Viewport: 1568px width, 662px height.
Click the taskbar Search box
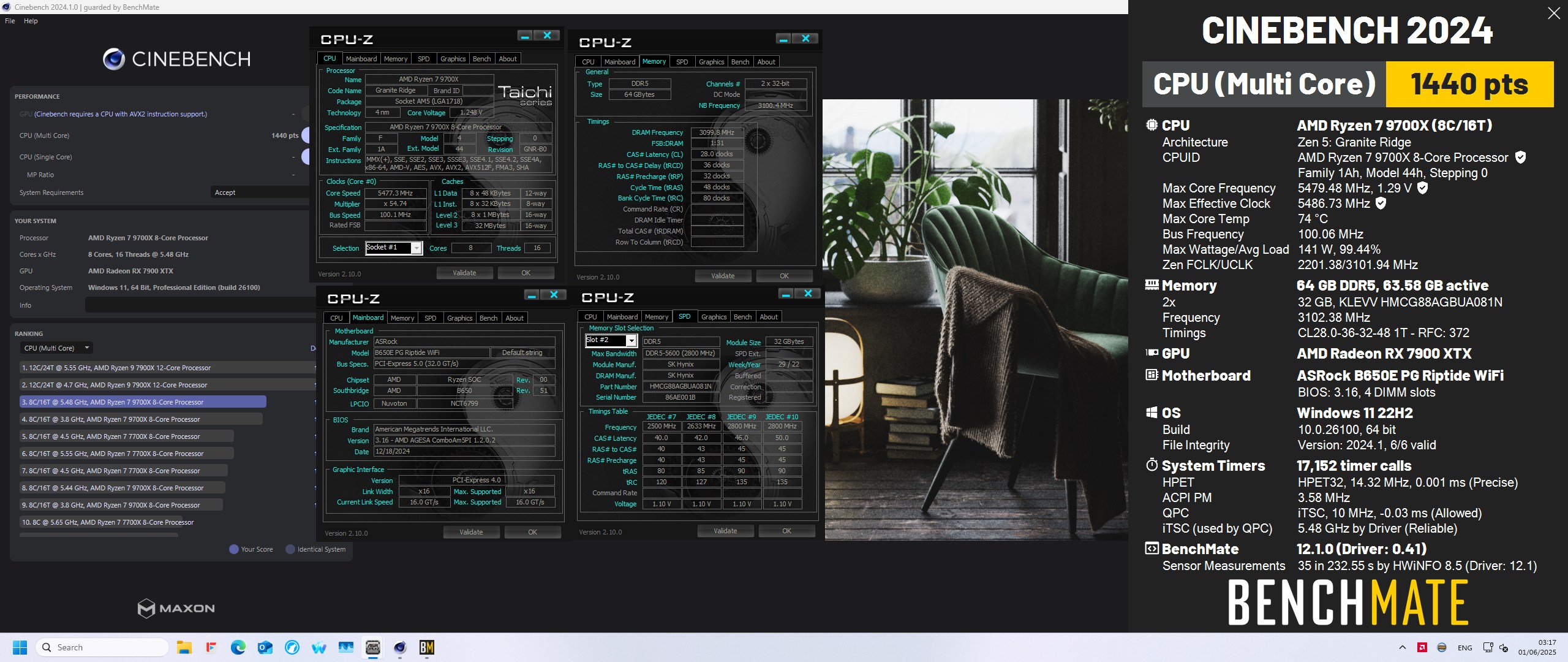coord(102,647)
